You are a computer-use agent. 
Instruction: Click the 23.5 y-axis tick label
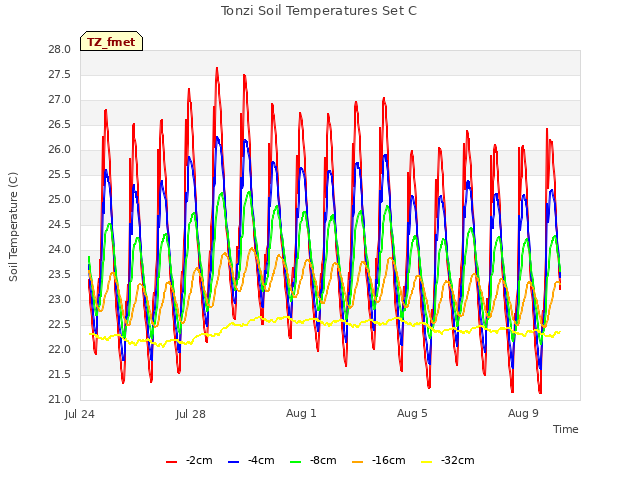coord(60,275)
